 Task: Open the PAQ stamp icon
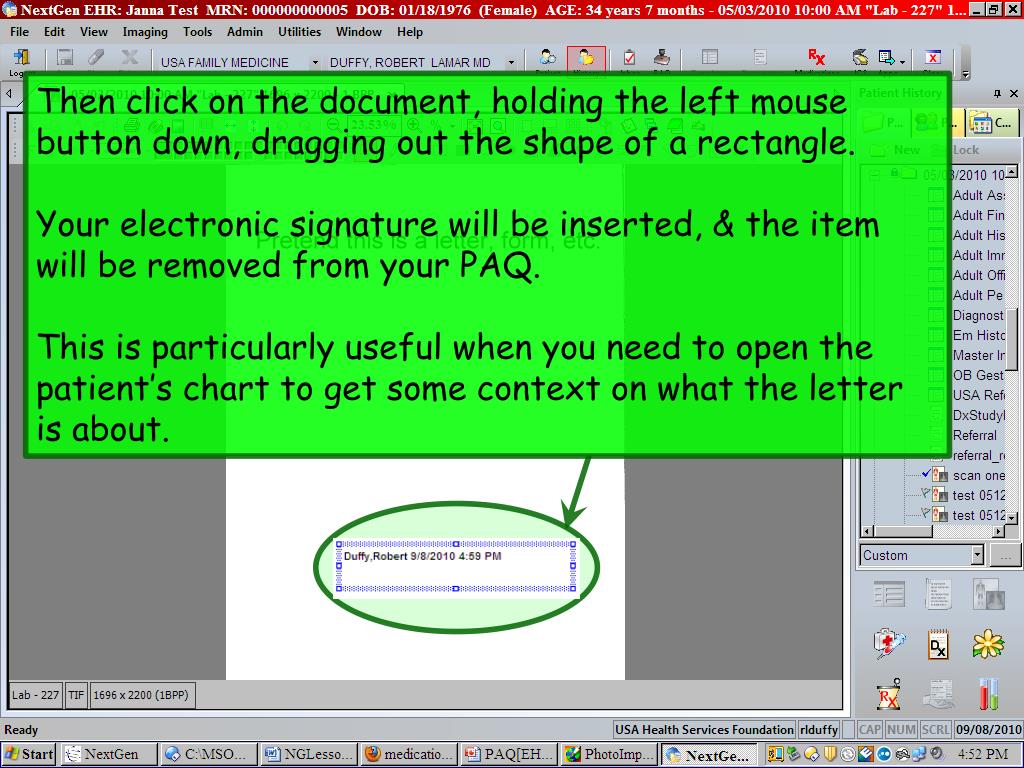pyautogui.click(x=662, y=58)
